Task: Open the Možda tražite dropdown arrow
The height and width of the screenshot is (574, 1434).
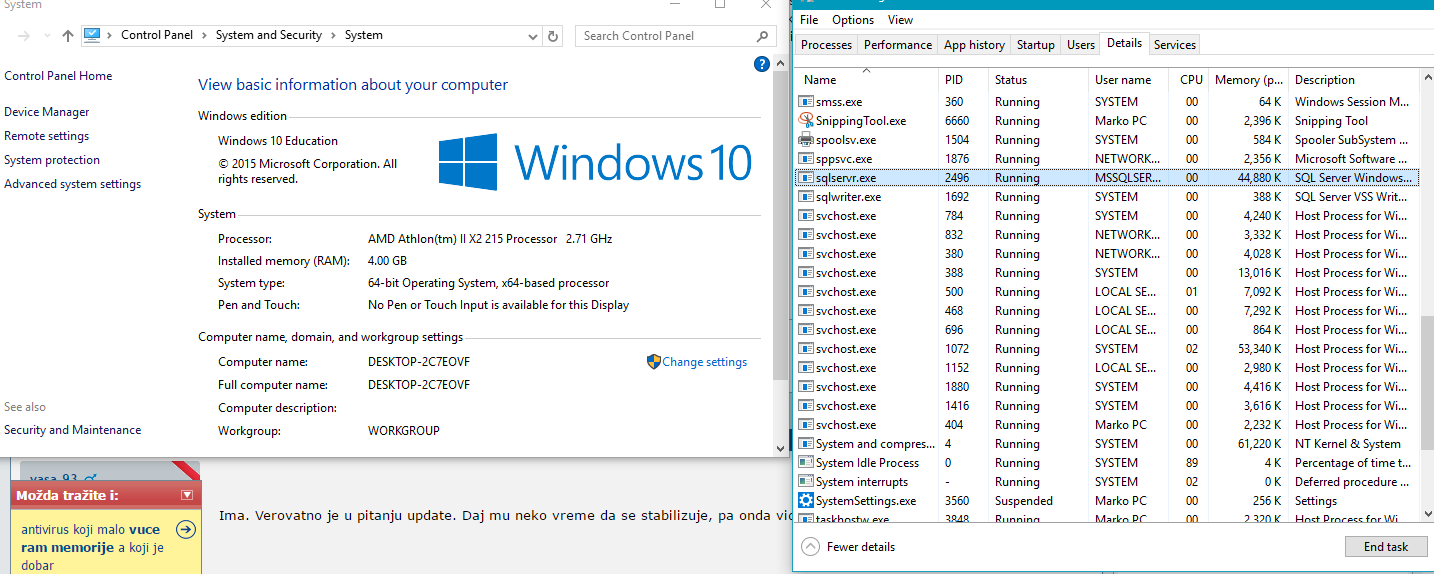Action: (x=186, y=495)
